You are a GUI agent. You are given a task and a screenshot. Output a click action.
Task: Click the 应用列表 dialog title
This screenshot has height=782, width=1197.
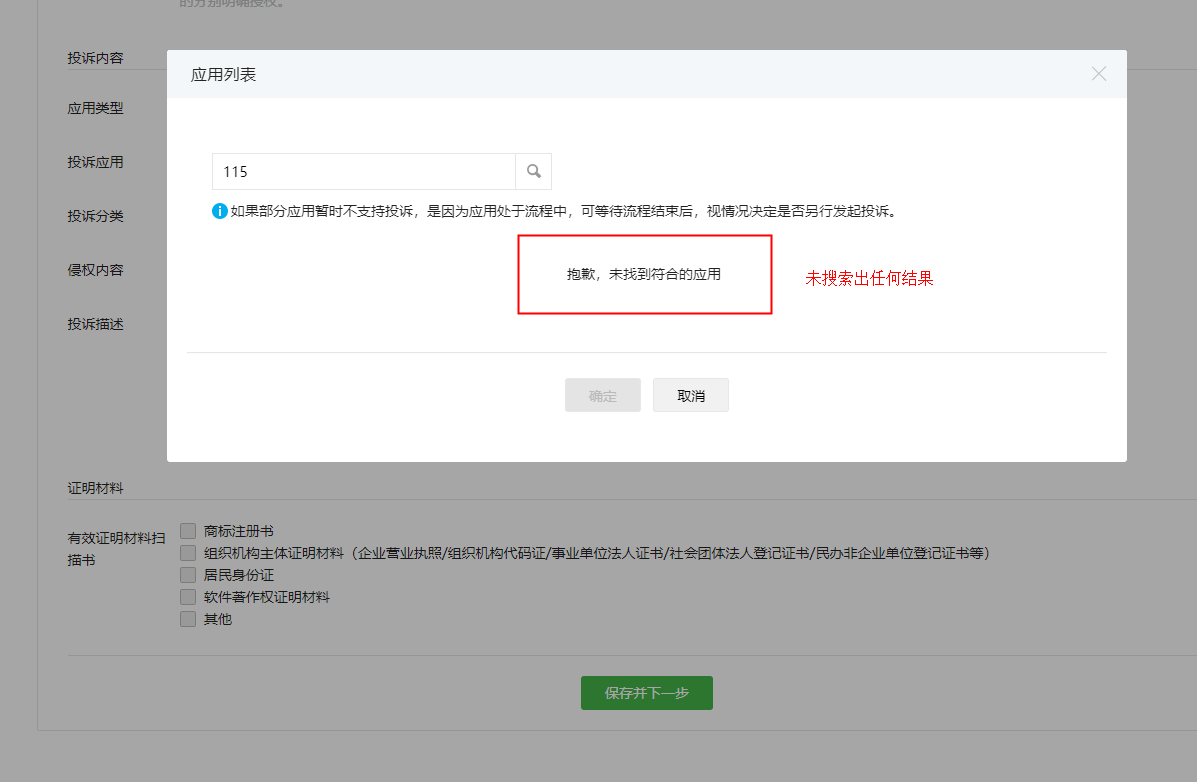point(223,75)
